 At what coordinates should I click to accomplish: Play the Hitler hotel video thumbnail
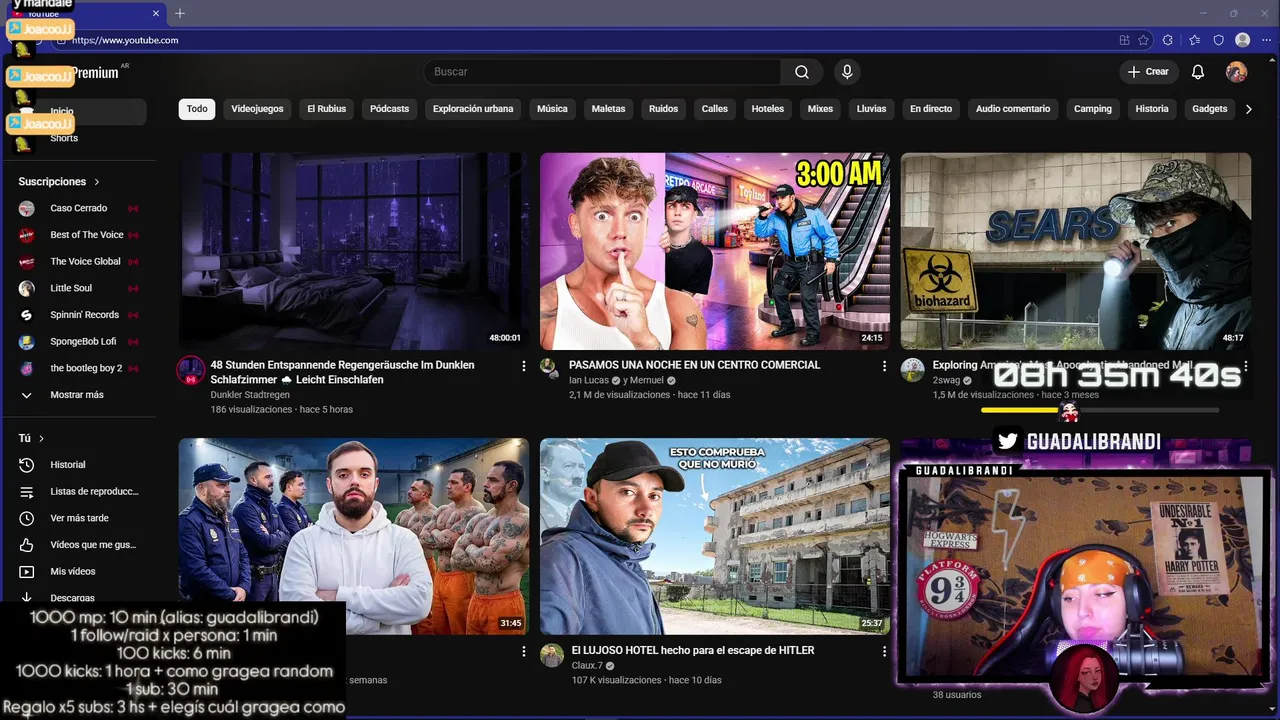click(x=715, y=536)
